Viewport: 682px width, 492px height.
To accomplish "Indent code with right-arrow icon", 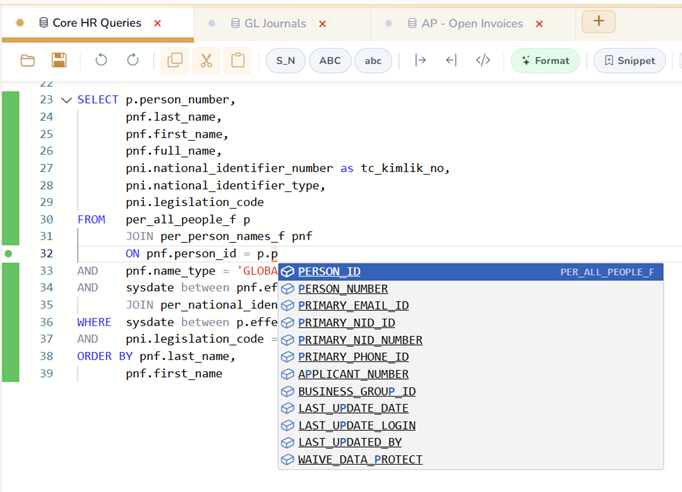I will coord(420,60).
